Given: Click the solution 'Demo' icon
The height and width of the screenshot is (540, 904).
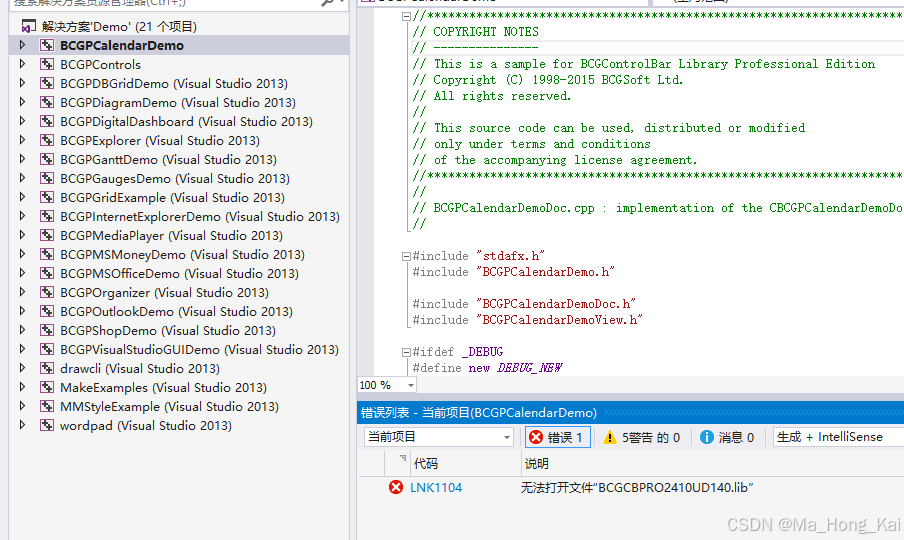Looking at the screenshot, I should tap(28, 26).
